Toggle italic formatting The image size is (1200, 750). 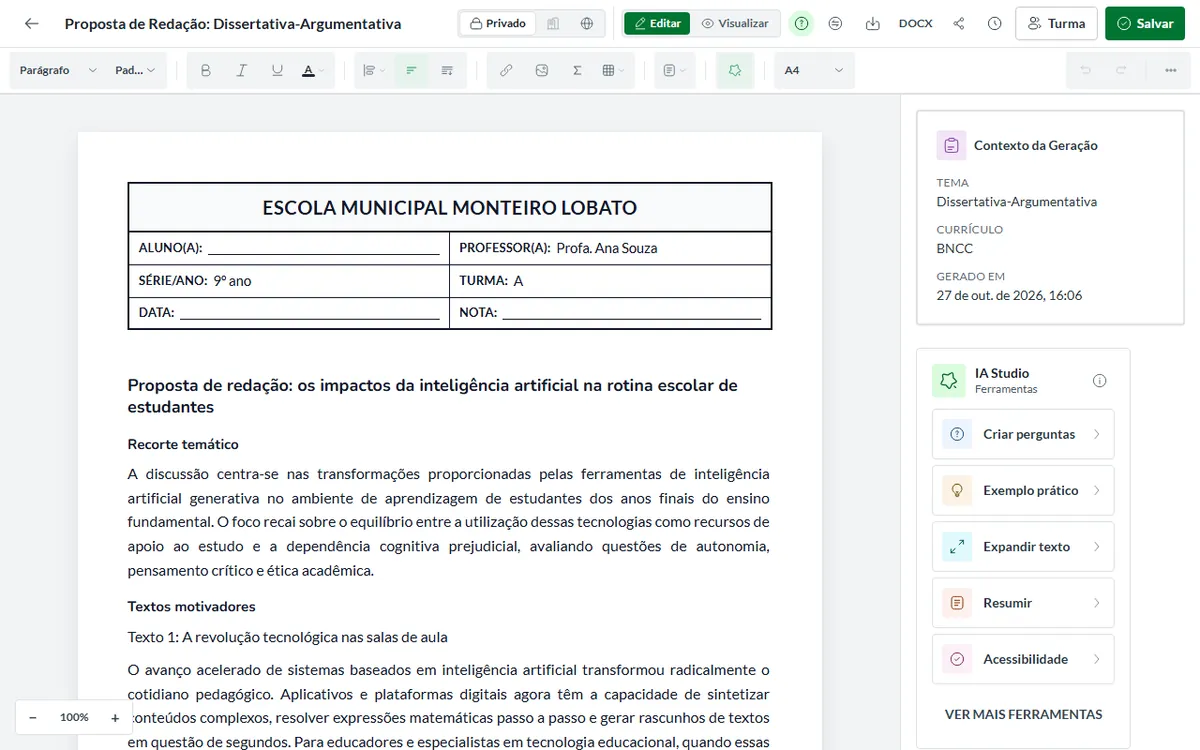pos(241,71)
